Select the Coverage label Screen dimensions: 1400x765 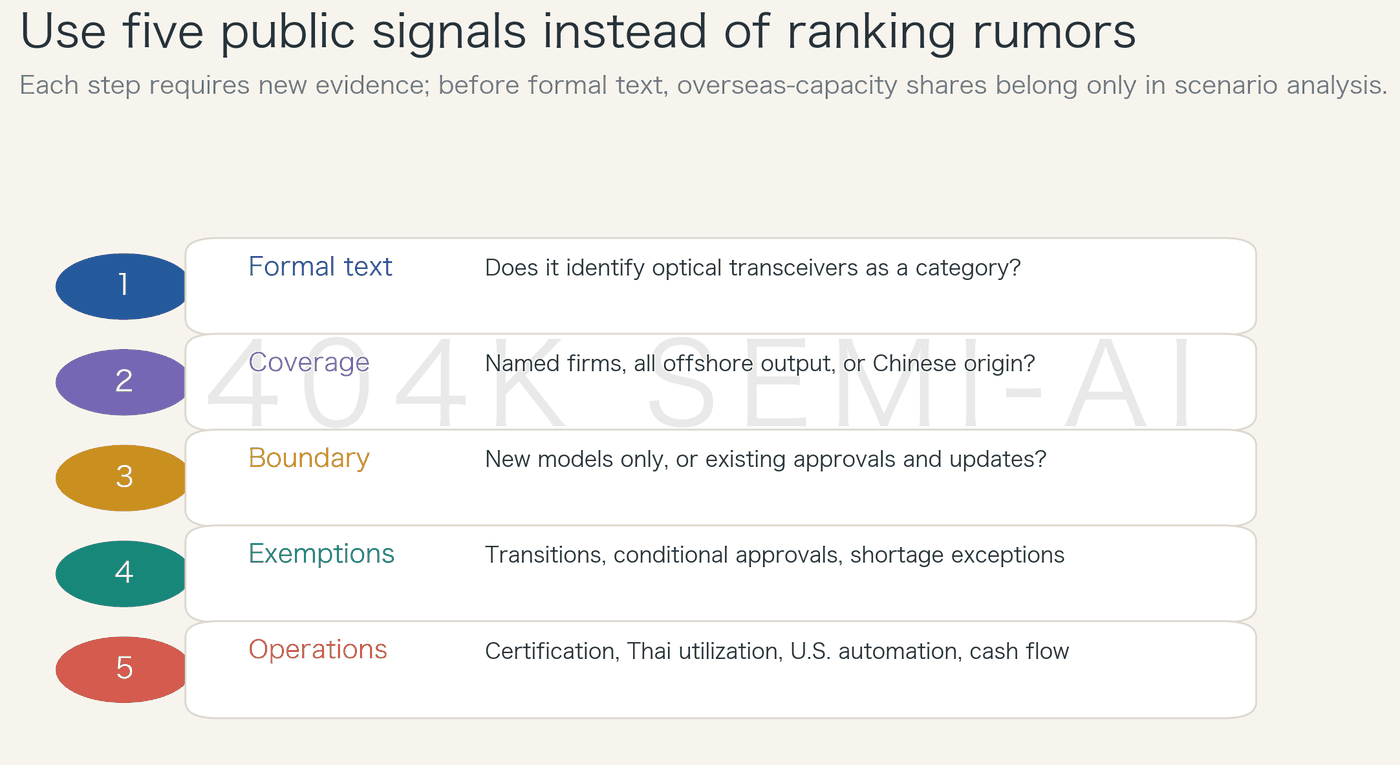309,362
